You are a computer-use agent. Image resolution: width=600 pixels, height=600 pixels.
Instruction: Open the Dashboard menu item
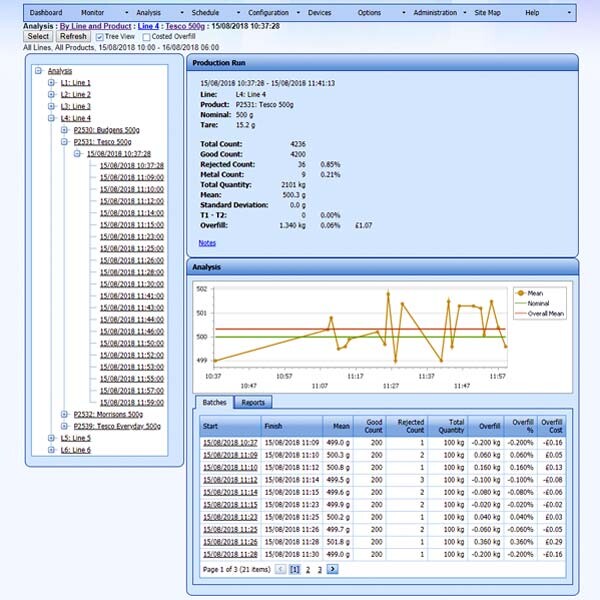coord(46,12)
